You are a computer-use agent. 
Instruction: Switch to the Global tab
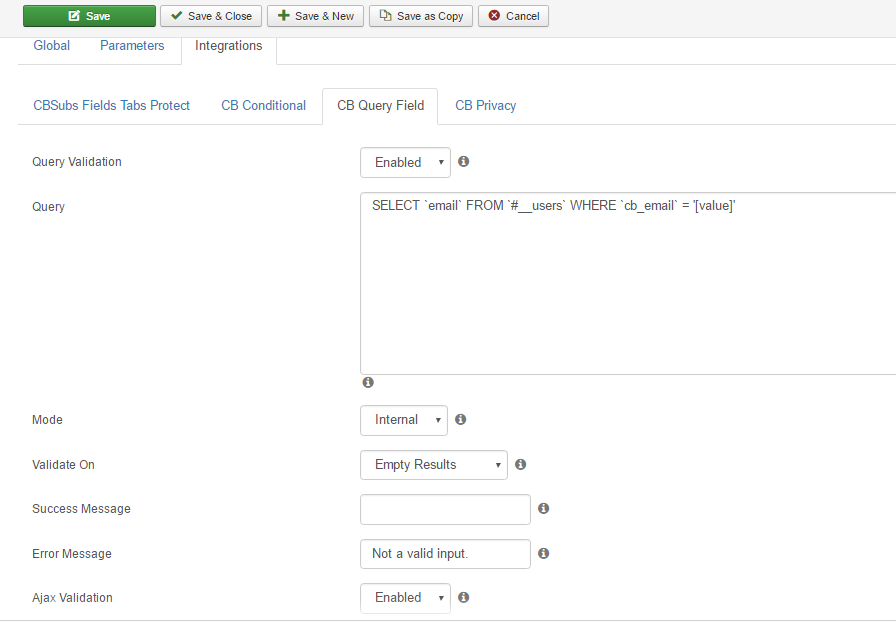tap(51, 46)
